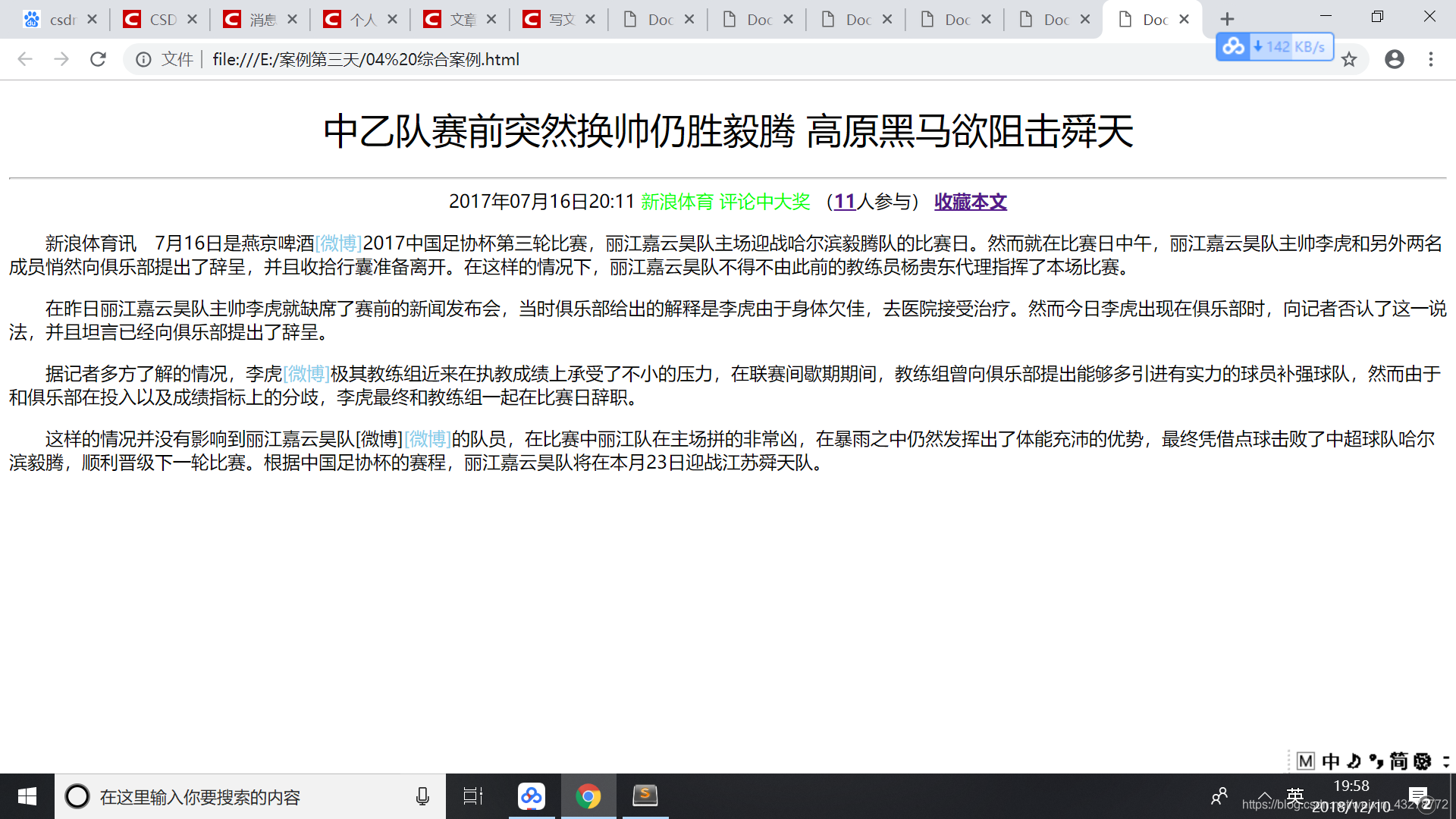
Task: Open Chrome from the taskbar
Action: tap(588, 796)
